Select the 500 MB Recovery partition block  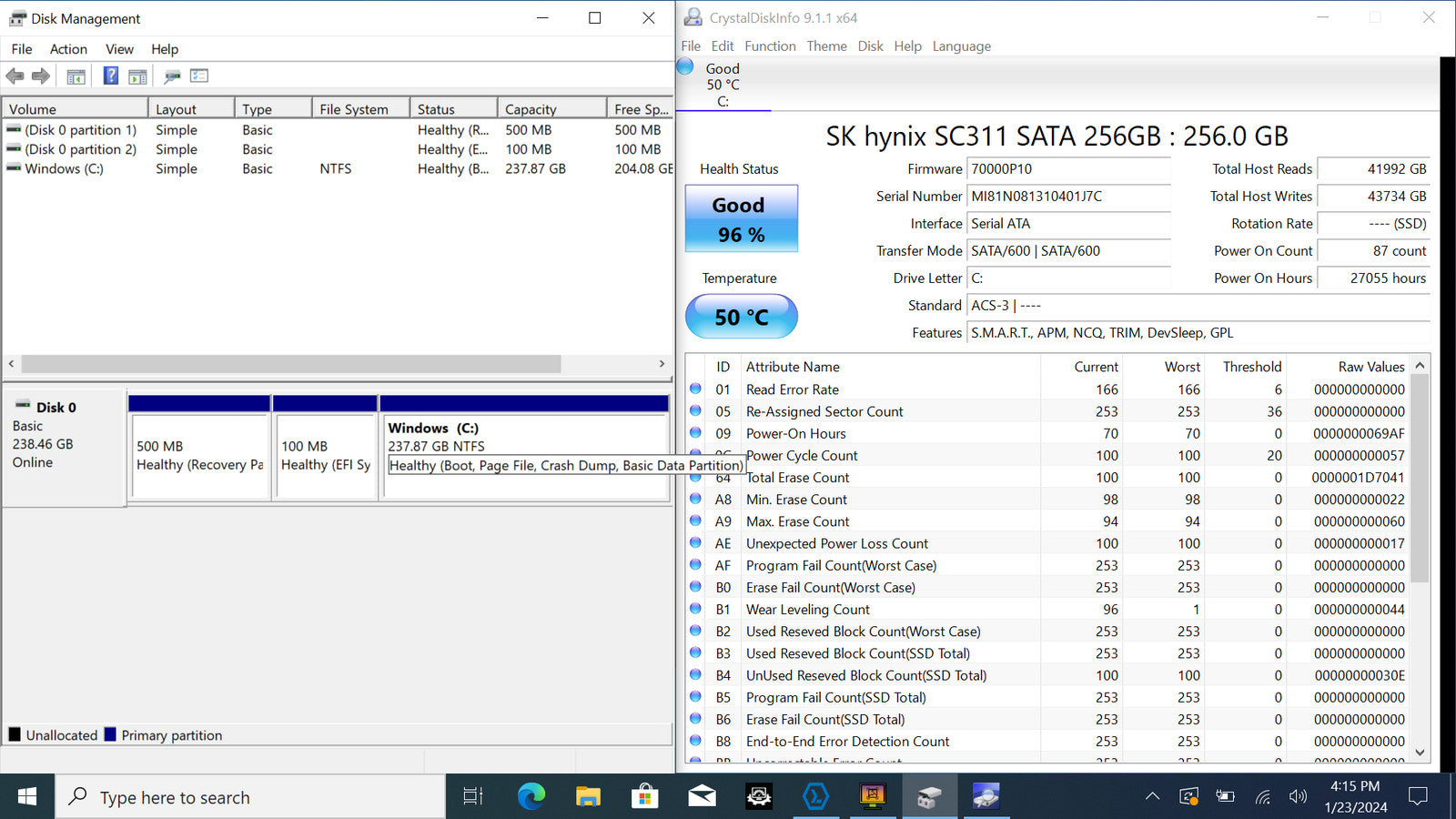pyautogui.click(x=199, y=455)
